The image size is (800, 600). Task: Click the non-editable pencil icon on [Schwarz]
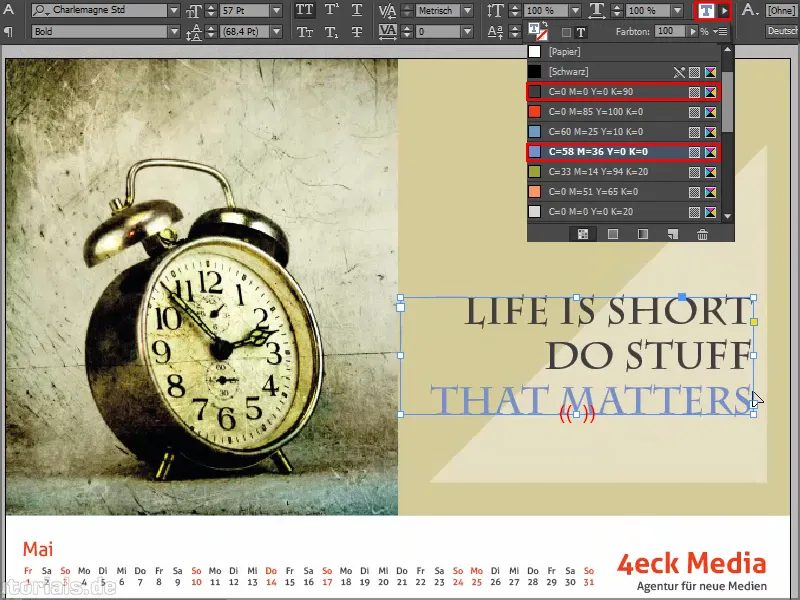(x=679, y=72)
